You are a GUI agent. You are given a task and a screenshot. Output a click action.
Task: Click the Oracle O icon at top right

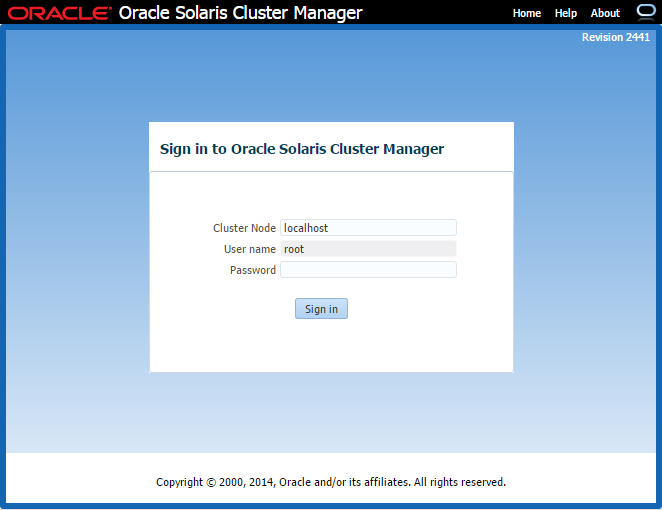pos(646,12)
